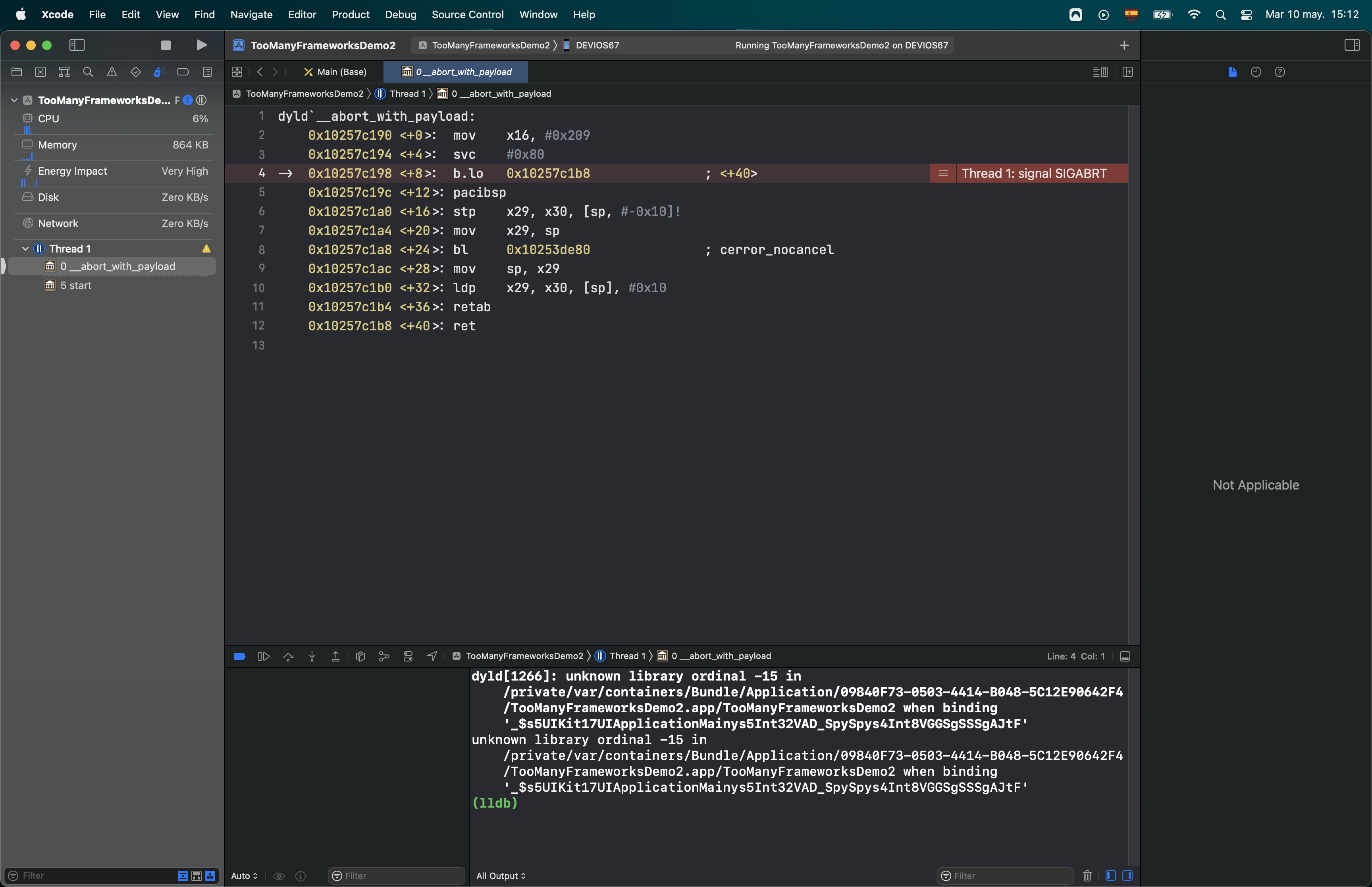Collapse the TooManyFrameworksDemo2 process tree

[14, 100]
